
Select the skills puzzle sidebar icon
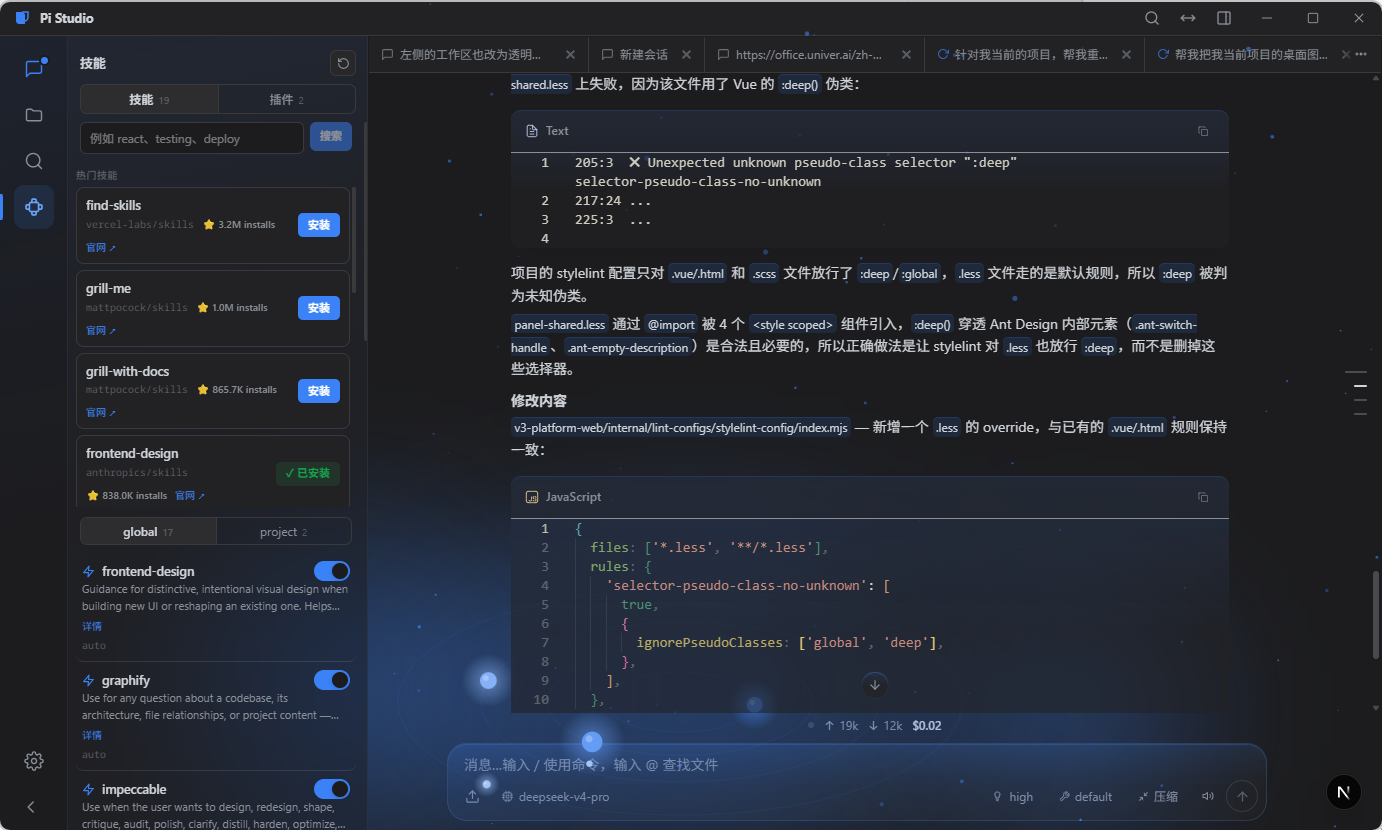(34, 207)
